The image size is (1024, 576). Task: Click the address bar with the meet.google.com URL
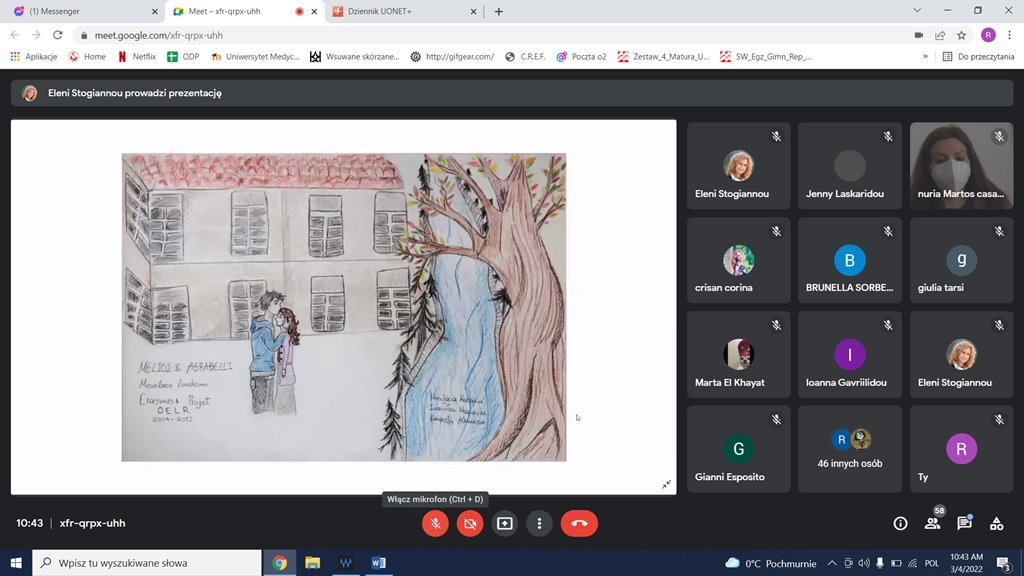490,35
